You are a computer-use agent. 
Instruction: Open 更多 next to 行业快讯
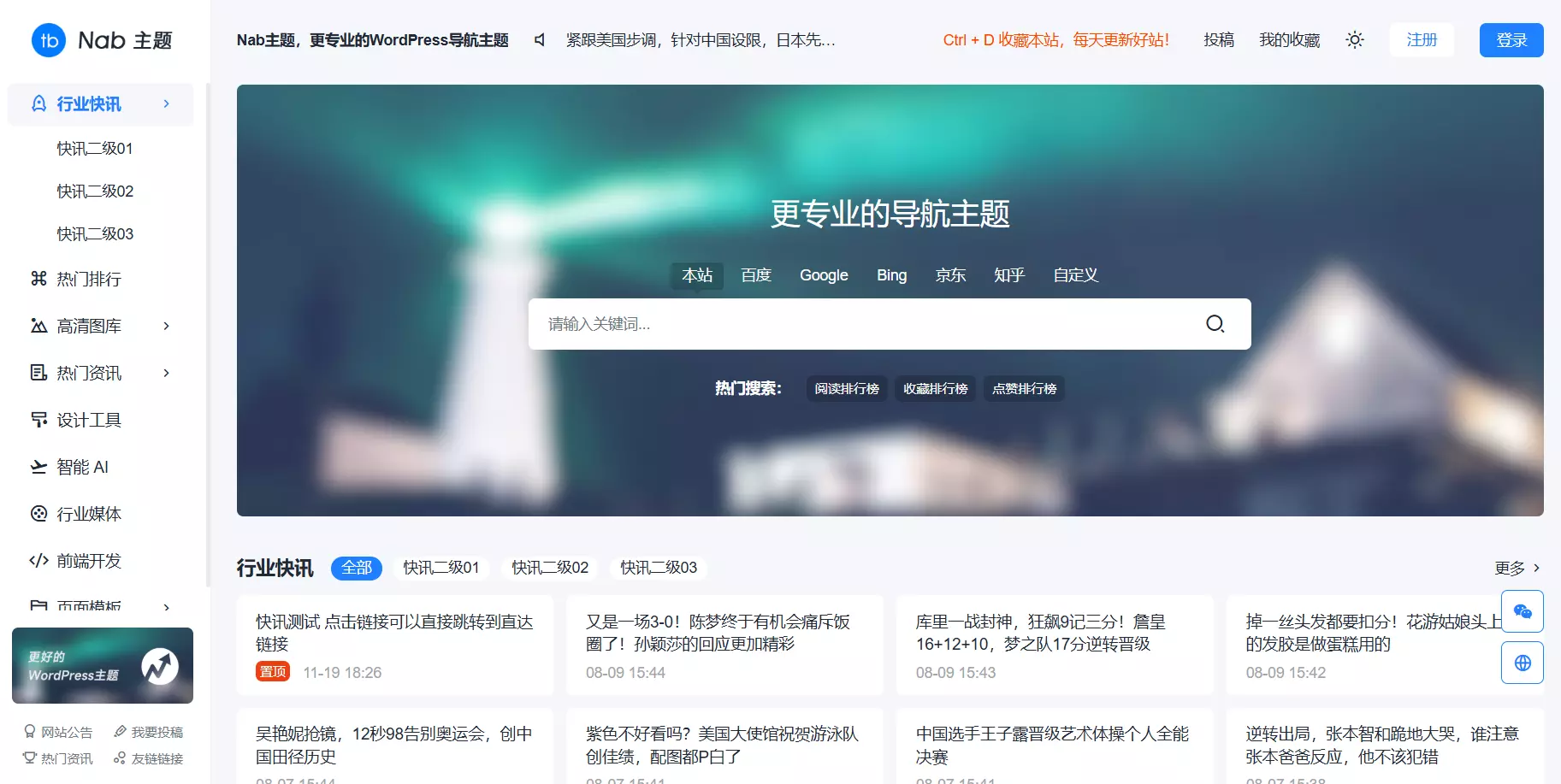point(1516,567)
